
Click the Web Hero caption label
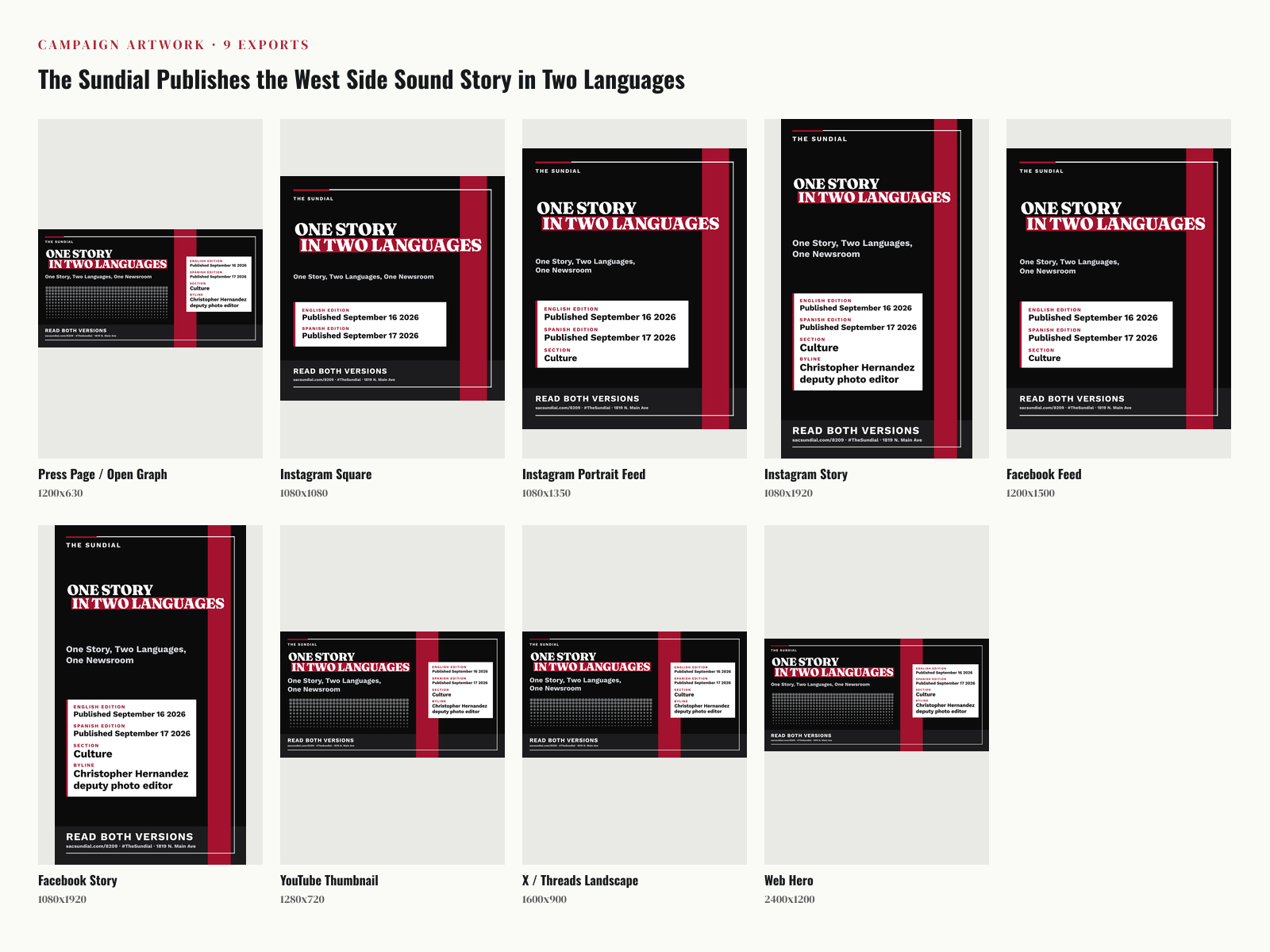coord(788,881)
